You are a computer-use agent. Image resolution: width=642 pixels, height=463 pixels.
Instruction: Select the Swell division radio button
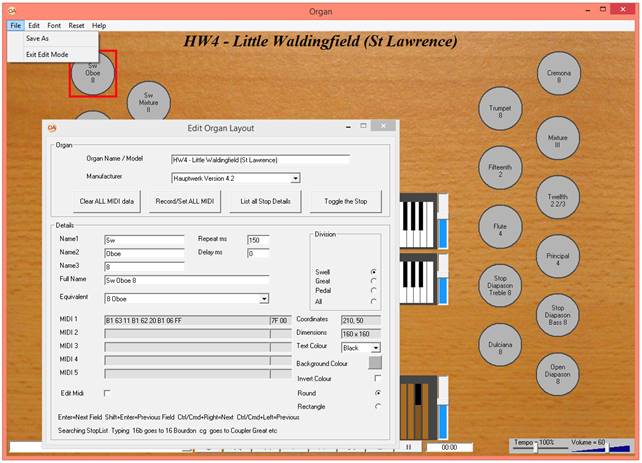pyautogui.click(x=373, y=271)
